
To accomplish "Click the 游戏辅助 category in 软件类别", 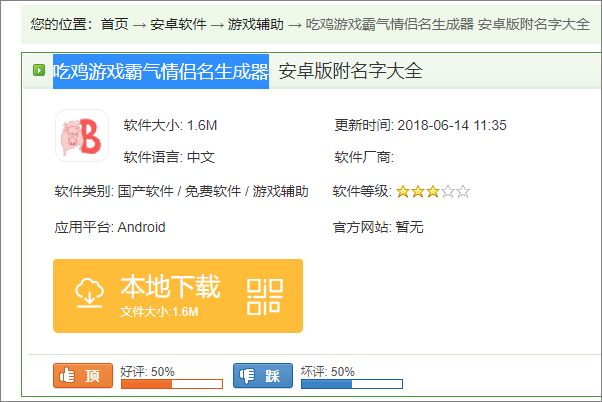I will click(280, 191).
